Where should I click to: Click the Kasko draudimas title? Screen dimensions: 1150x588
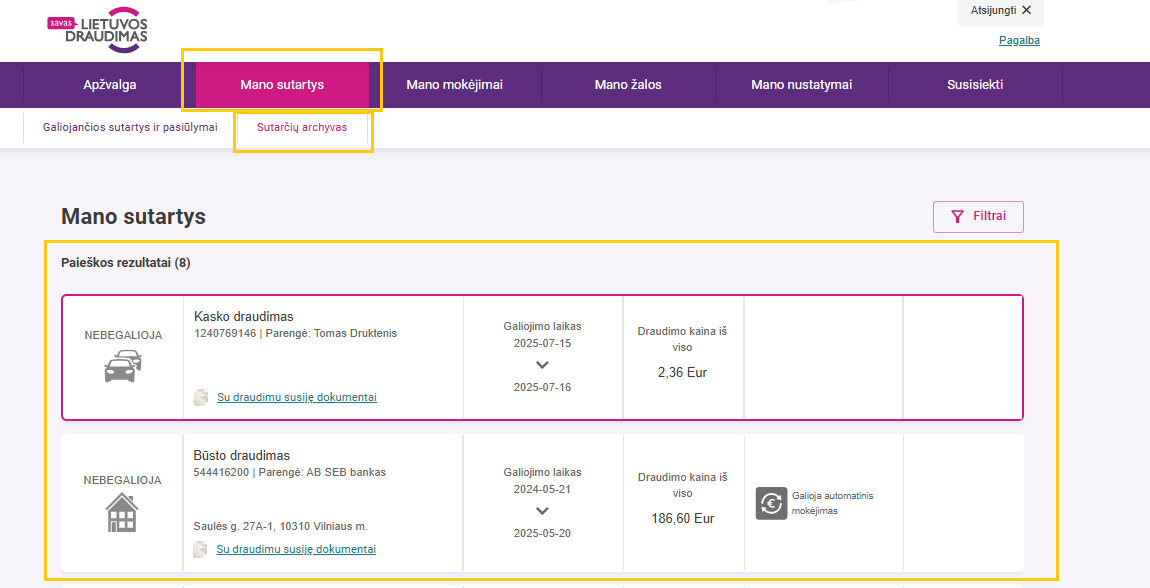point(243,317)
